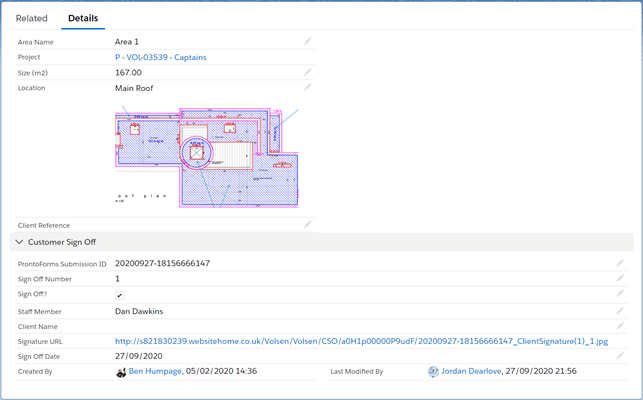Click the Sign Off Number value 1
The image size is (643, 400).
(x=117, y=279)
